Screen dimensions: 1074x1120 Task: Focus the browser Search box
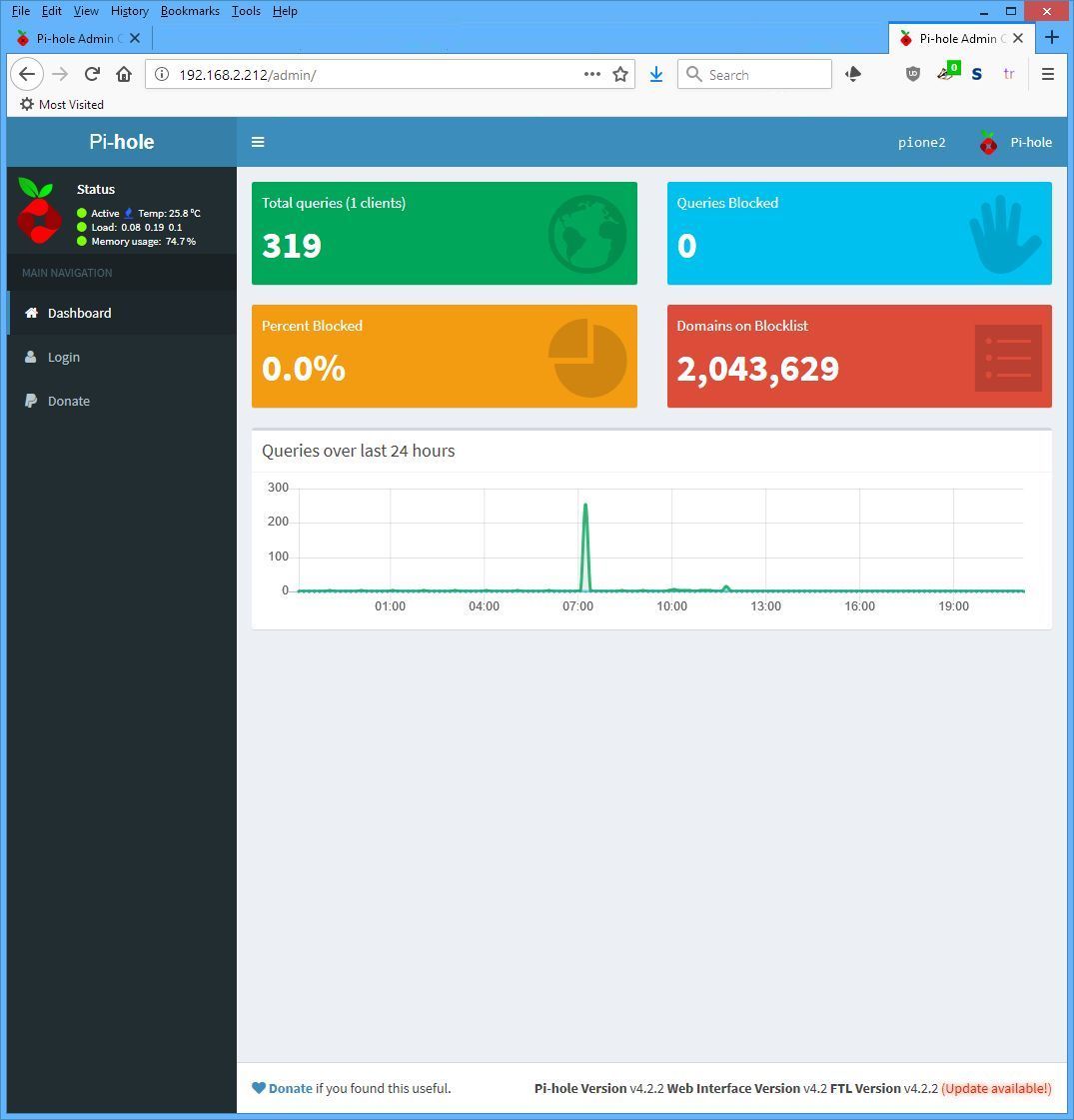tap(755, 74)
